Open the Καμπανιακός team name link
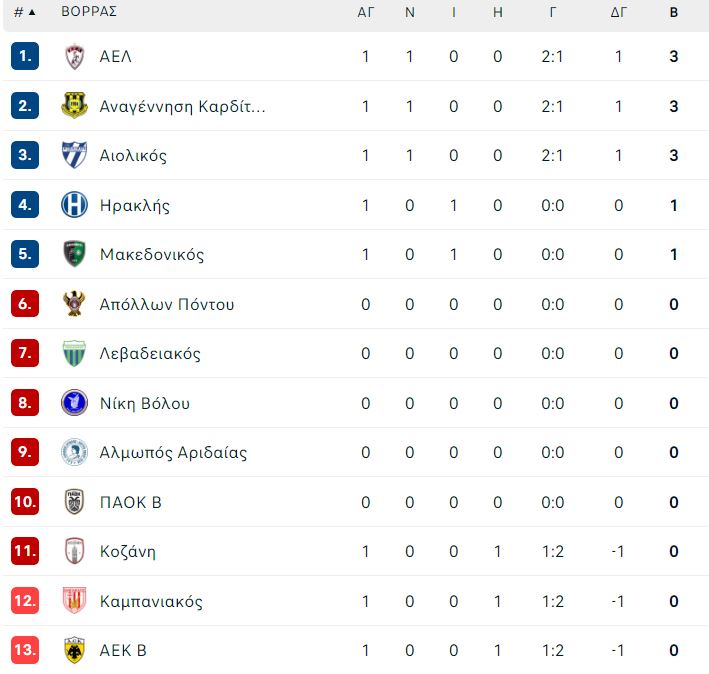 click(x=151, y=601)
